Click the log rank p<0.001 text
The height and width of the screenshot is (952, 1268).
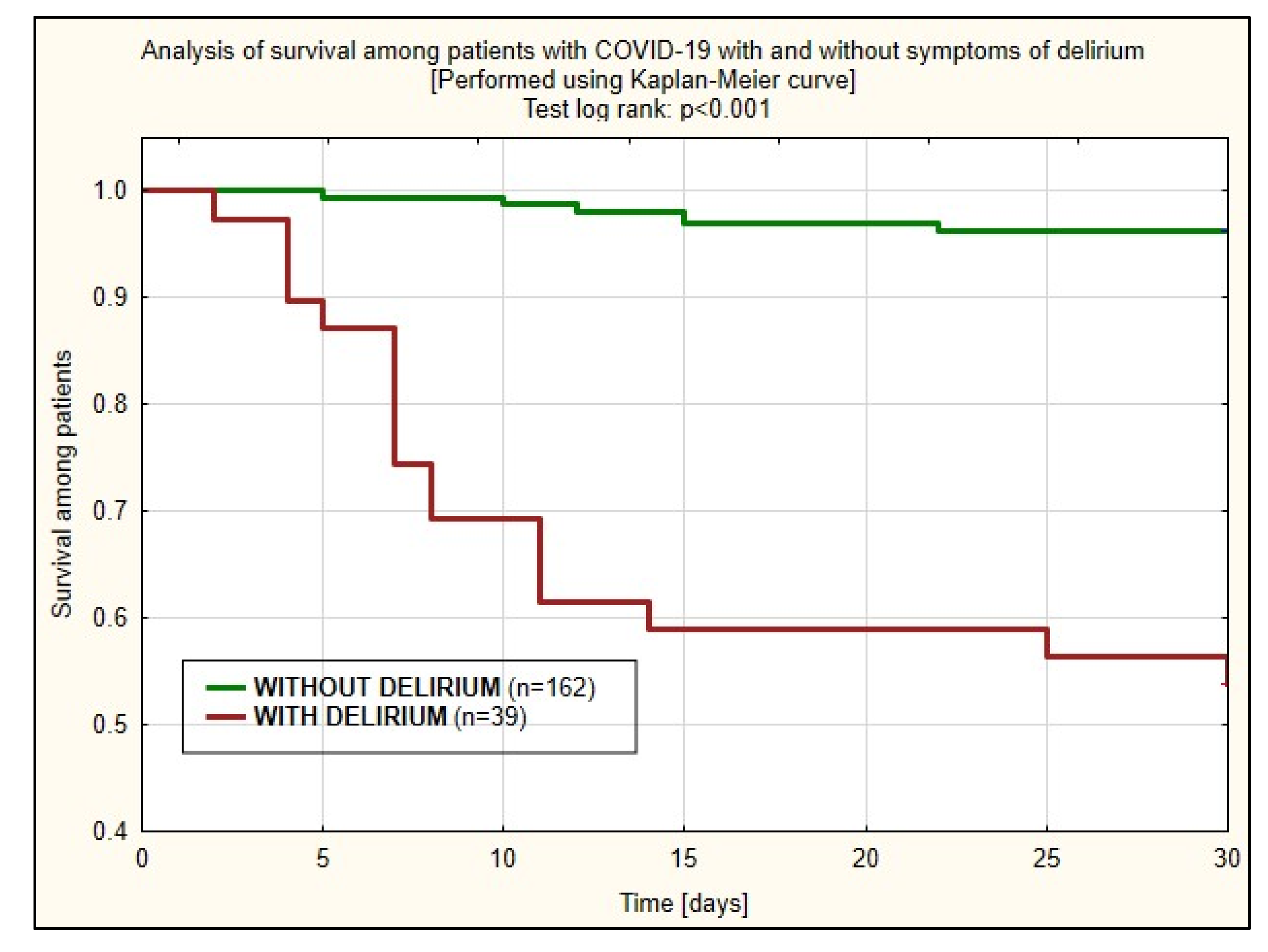[x=647, y=108]
